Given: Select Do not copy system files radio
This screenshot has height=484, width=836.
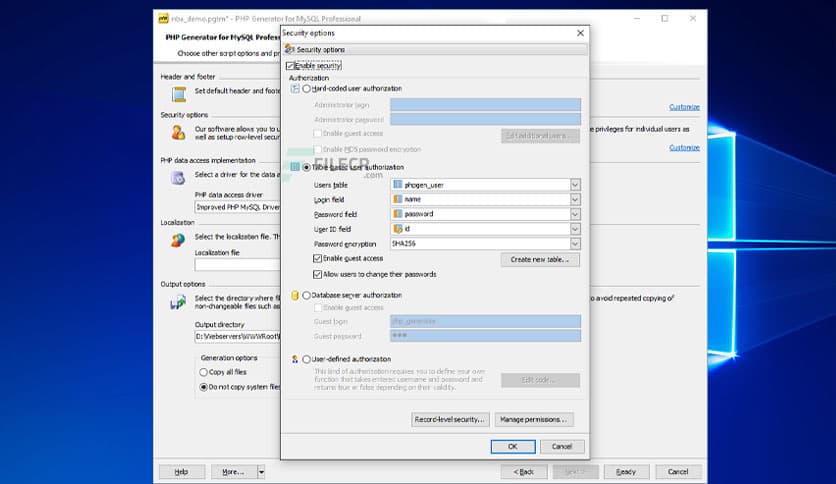Looking at the screenshot, I should point(204,387).
